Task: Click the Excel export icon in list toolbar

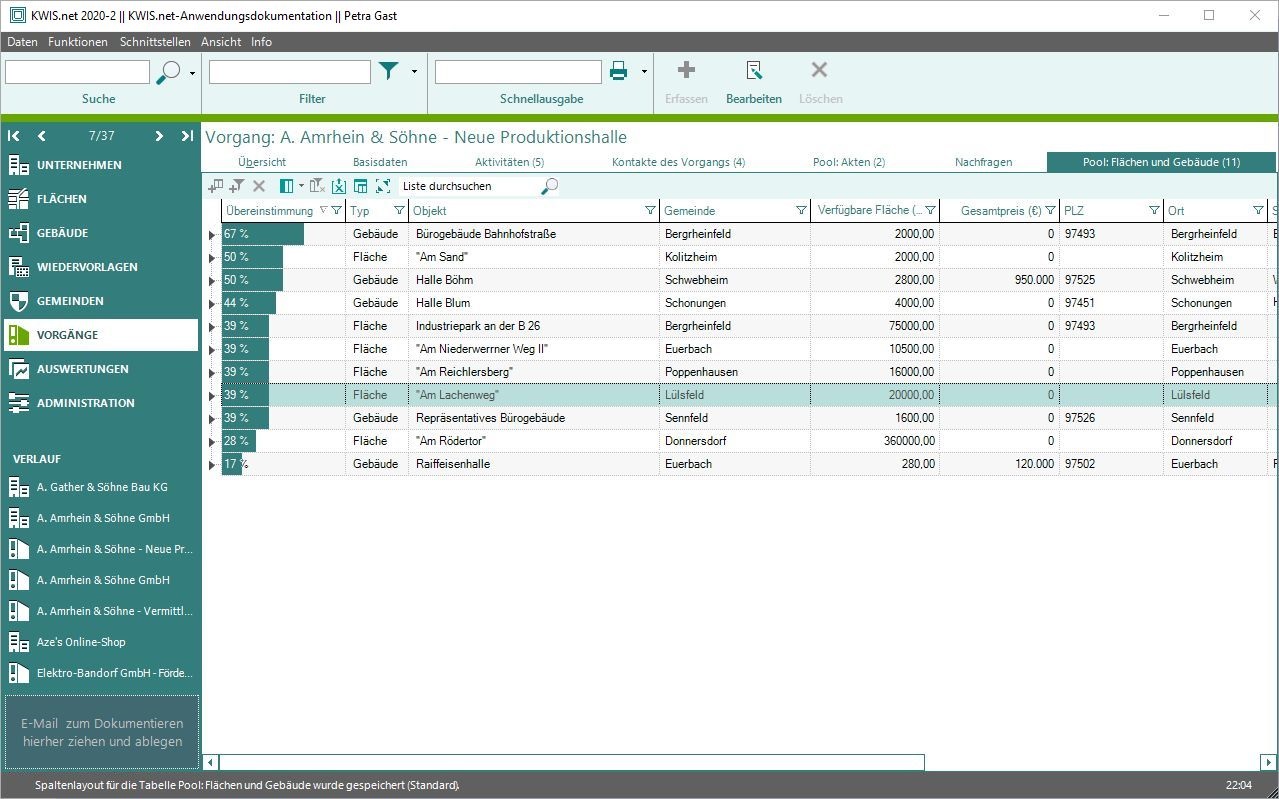Action: coord(339,186)
